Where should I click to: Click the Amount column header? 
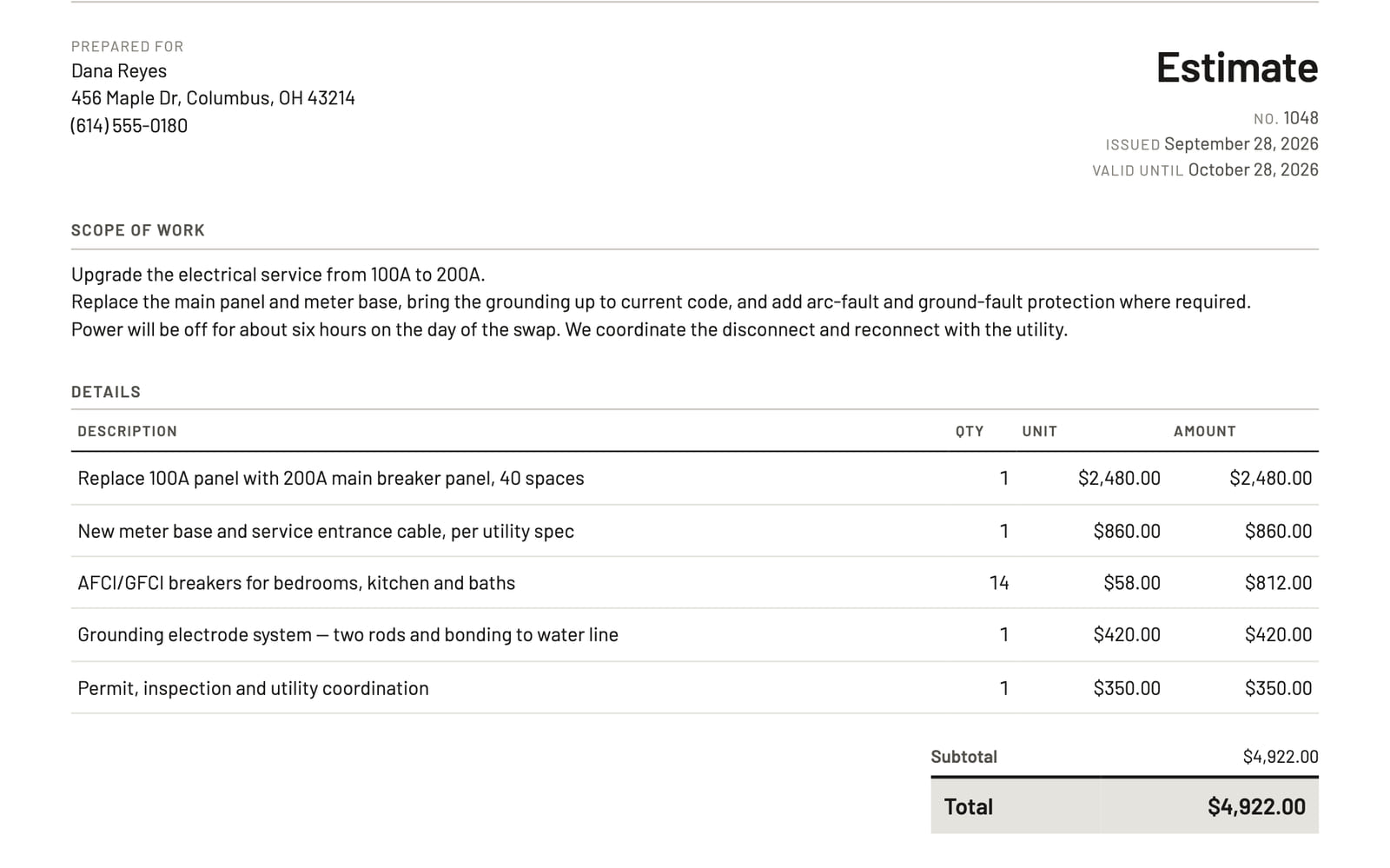[x=1204, y=431]
